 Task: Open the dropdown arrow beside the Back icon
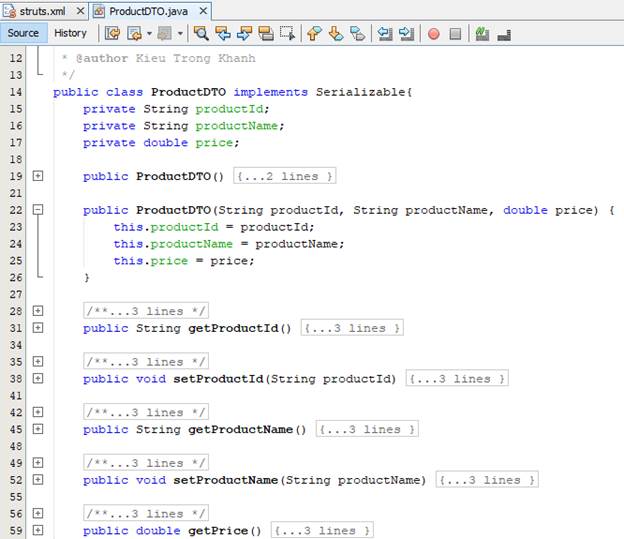pos(150,33)
